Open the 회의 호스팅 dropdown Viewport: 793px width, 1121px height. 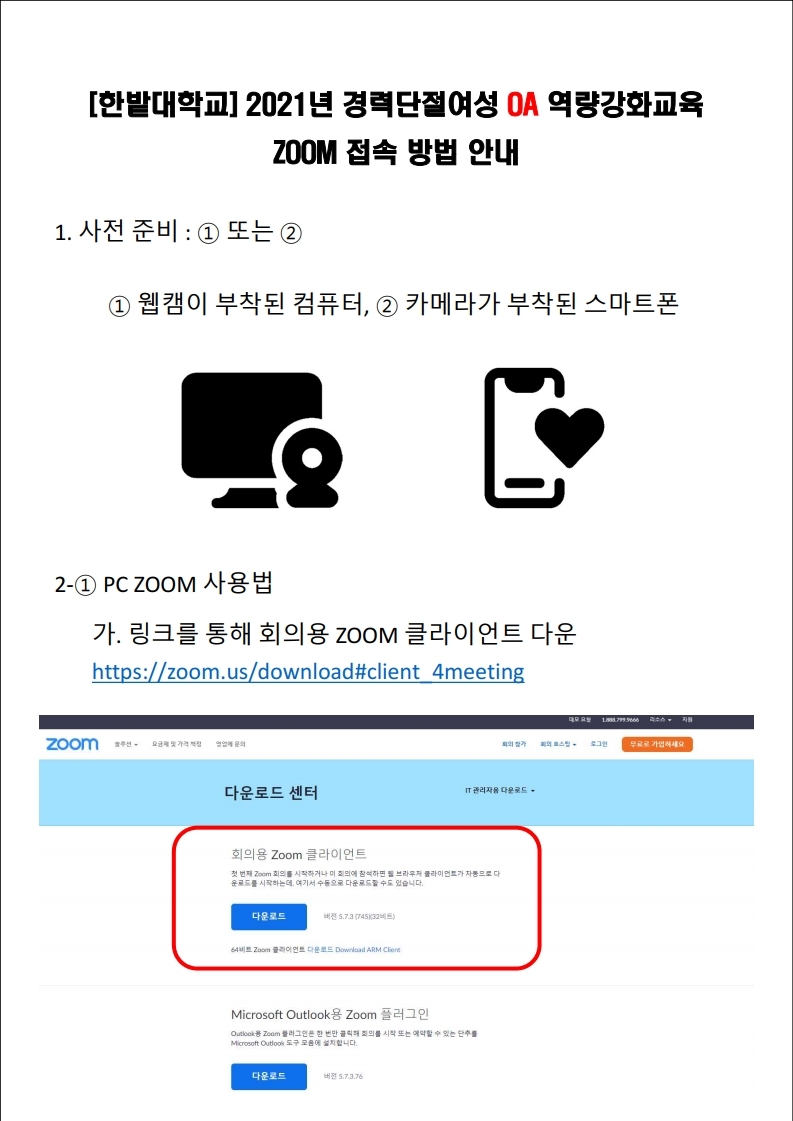coord(558,744)
